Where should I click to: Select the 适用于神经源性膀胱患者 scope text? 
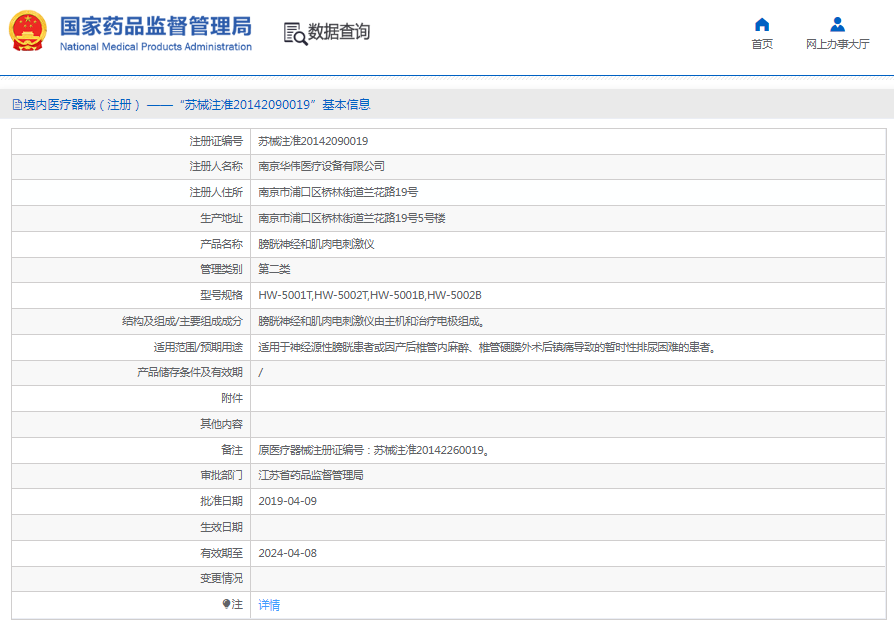486,347
